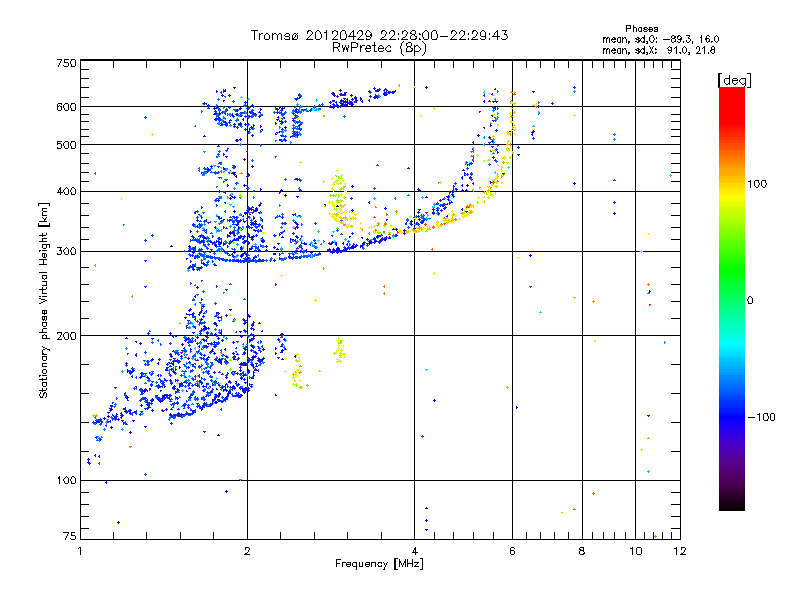Click the 'Stationary phase Virtual Height [km]' axis label

(43, 300)
